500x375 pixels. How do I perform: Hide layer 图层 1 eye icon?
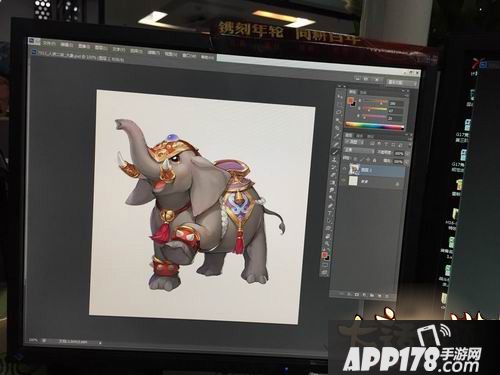[344, 168]
